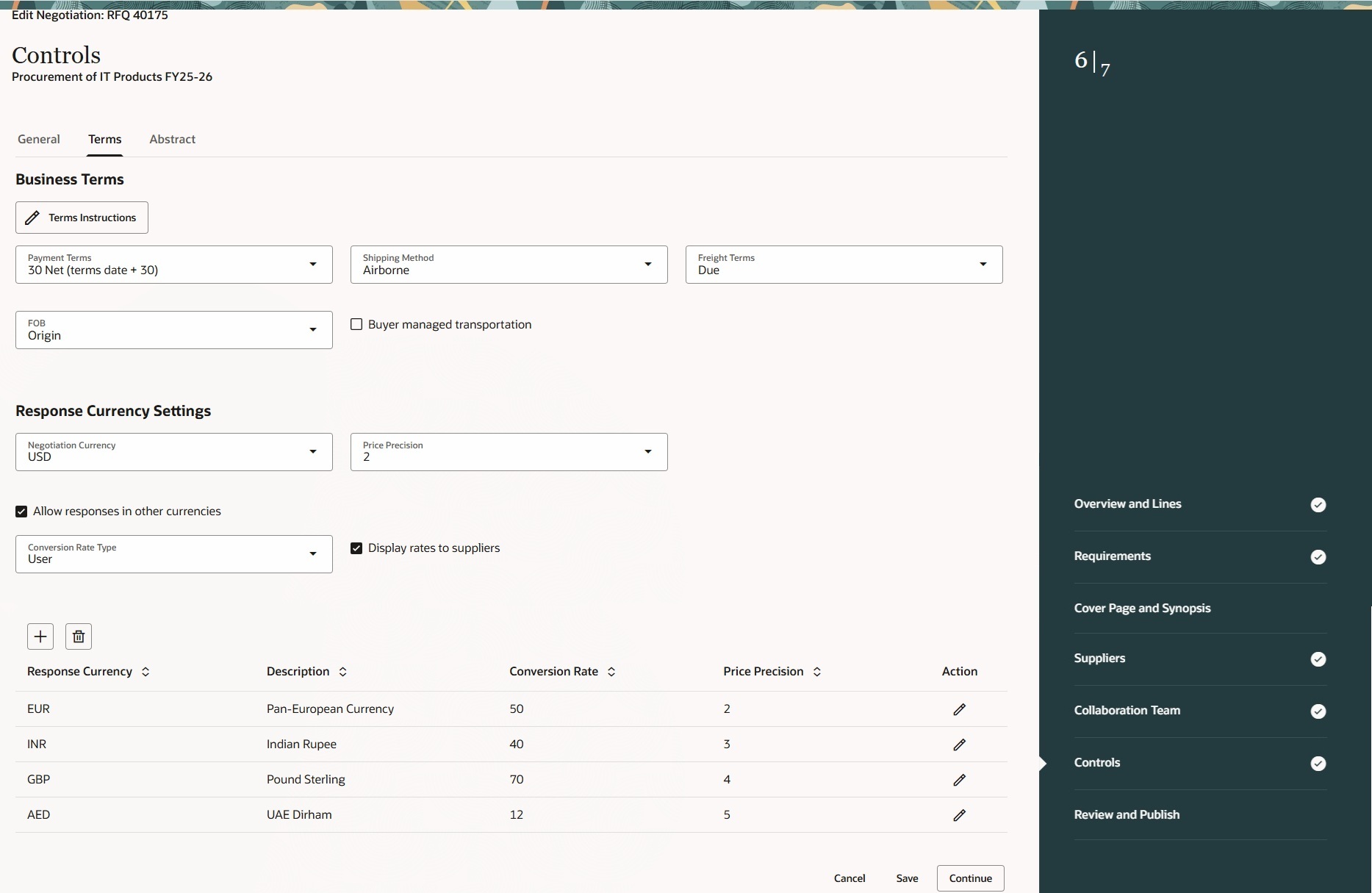Screen dimensions: 1372x893
Task: Click the Controls completed checkmark
Action: click(x=1318, y=764)
